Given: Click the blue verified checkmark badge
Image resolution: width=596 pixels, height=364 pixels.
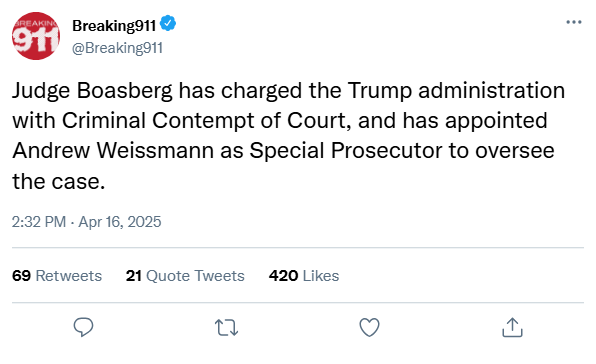Looking at the screenshot, I should pos(168,24).
